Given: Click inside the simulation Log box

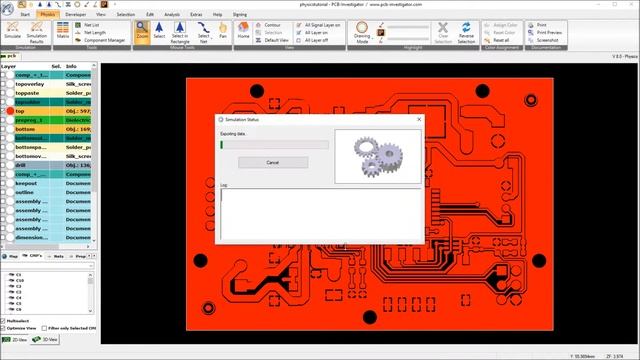Looking at the screenshot, I should click(320, 214).
